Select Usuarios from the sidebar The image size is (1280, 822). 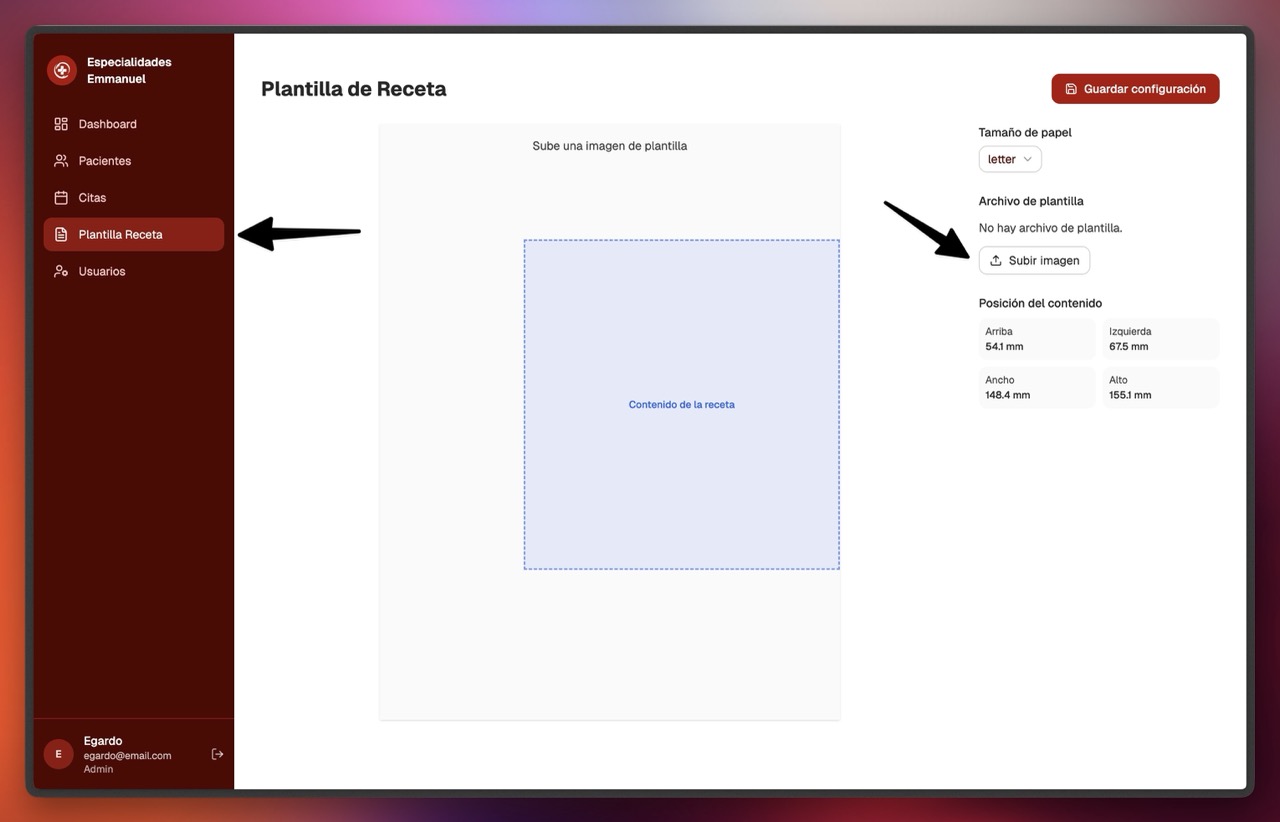(102, 272)
